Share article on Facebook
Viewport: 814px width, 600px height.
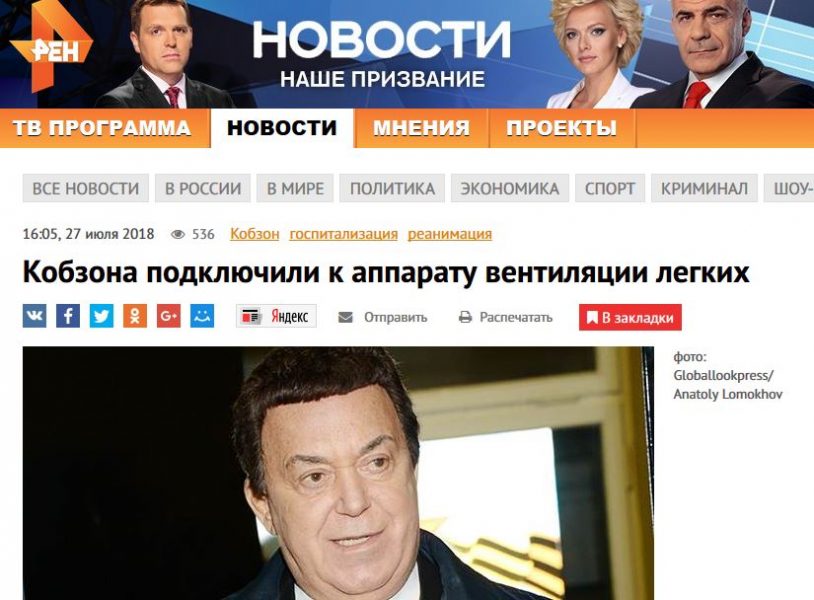click(x=68, y=316)
